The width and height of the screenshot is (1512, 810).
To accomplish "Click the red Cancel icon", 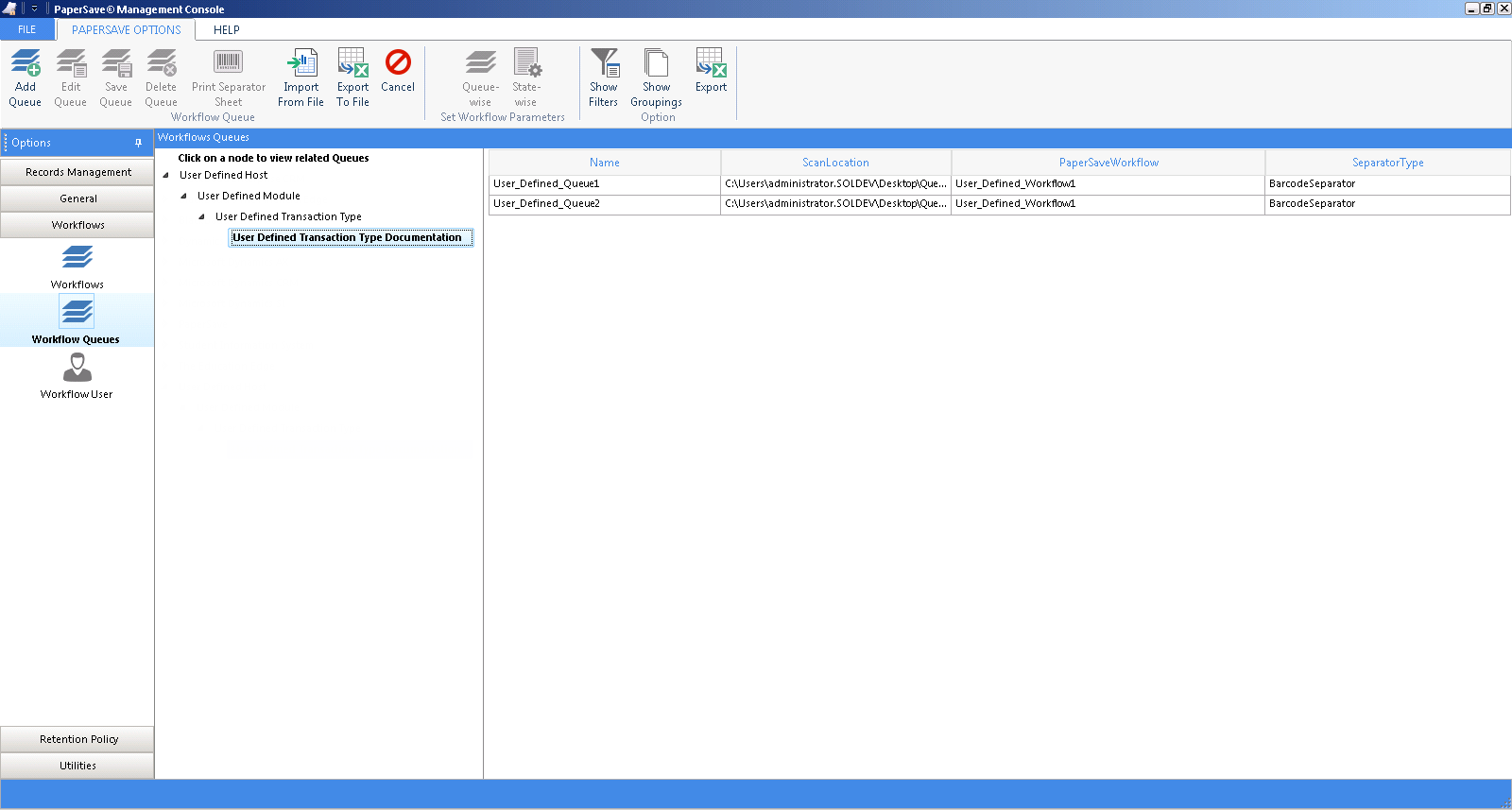I will click(398, 62).
